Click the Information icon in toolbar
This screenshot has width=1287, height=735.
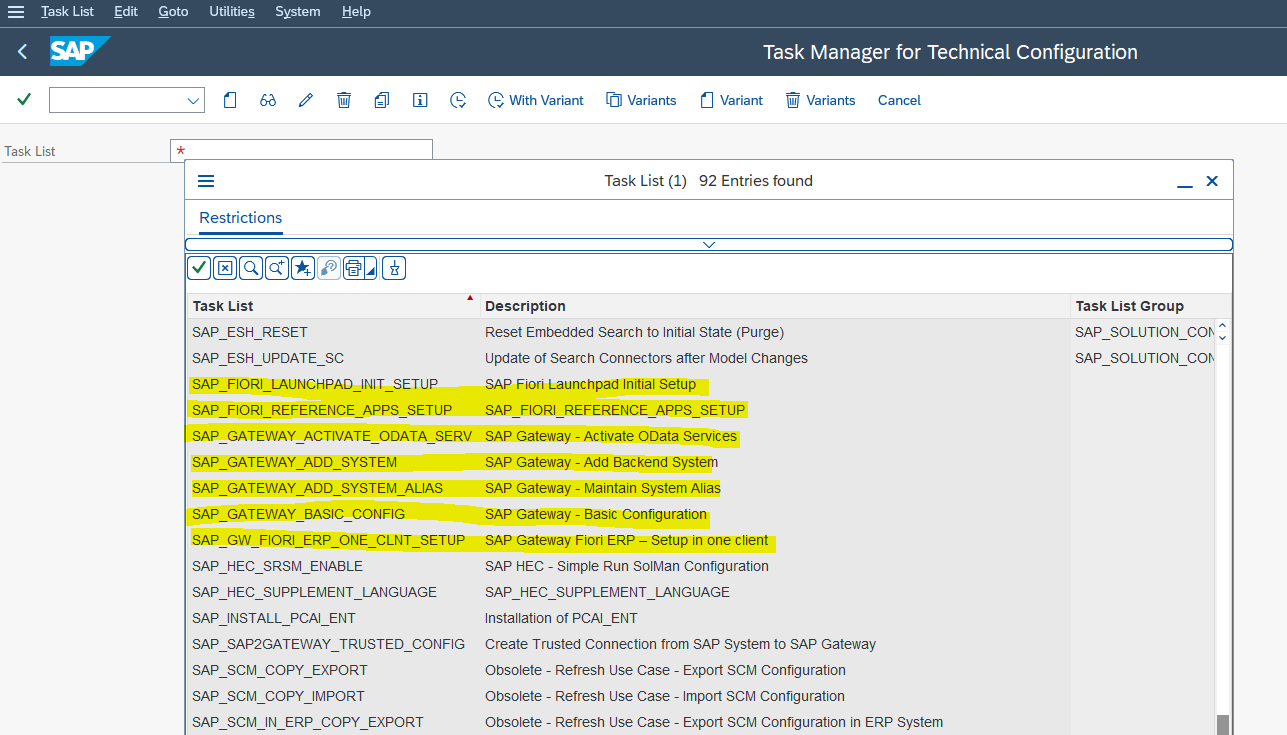point(420,100)
